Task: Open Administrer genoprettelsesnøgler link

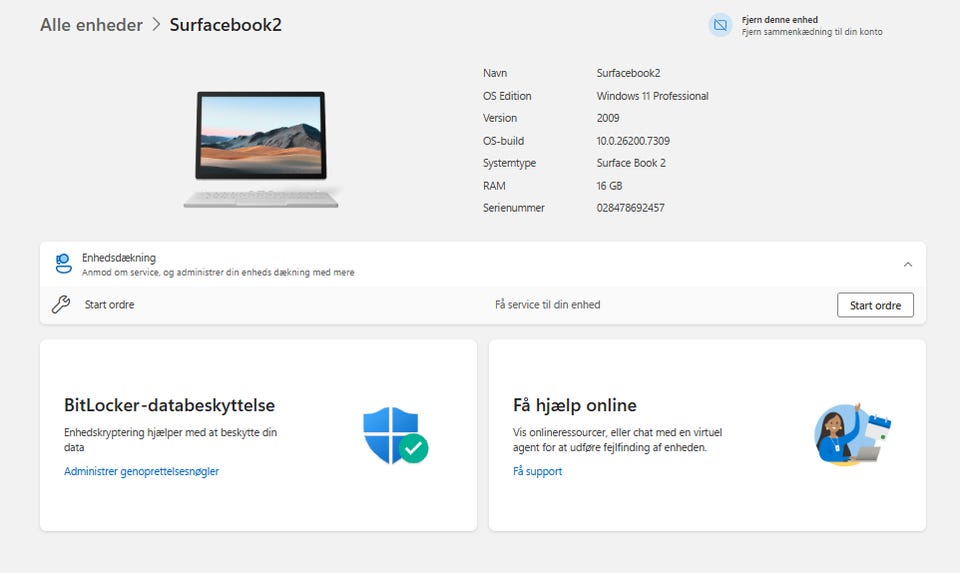Action: [x=141, y=471]
